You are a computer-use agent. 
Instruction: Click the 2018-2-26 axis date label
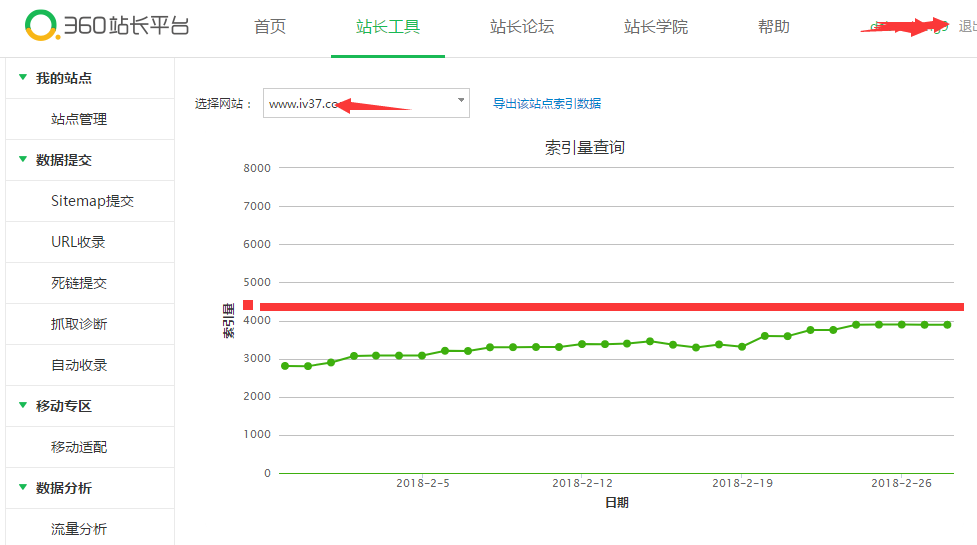point(901,483)
